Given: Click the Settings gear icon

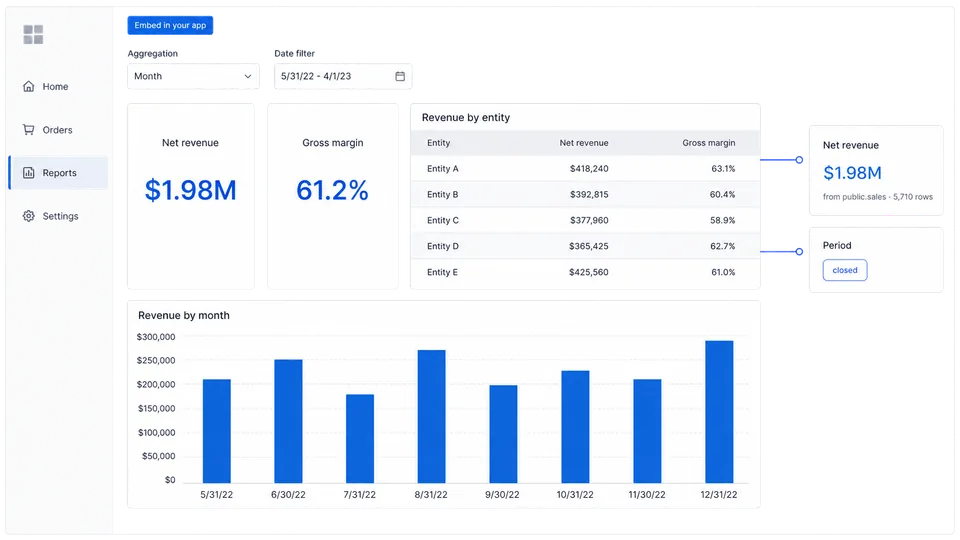Looking at the screenshot, I should pyautogui.click(x=29, y=216).
